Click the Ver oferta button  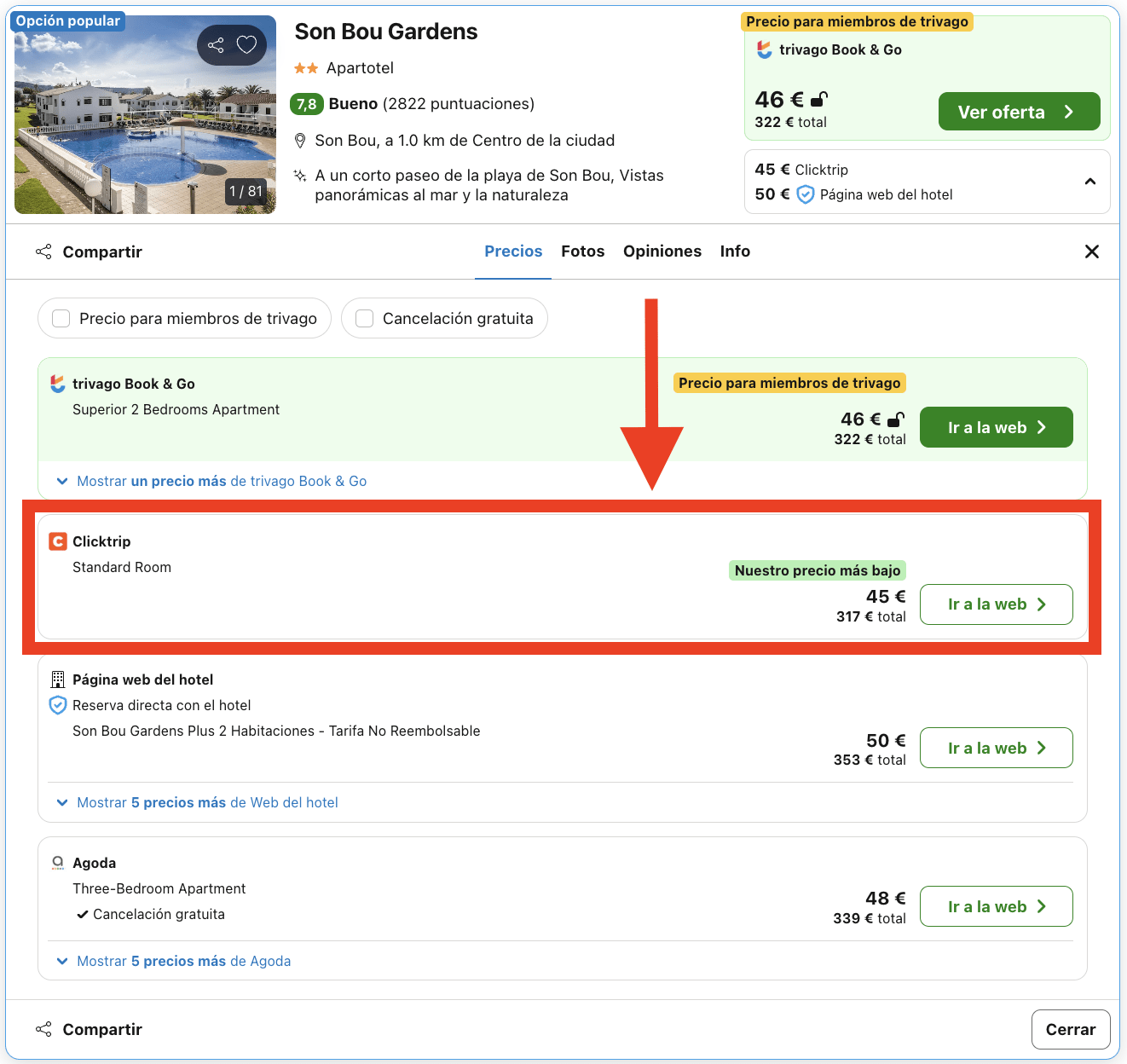[1019, 112]
